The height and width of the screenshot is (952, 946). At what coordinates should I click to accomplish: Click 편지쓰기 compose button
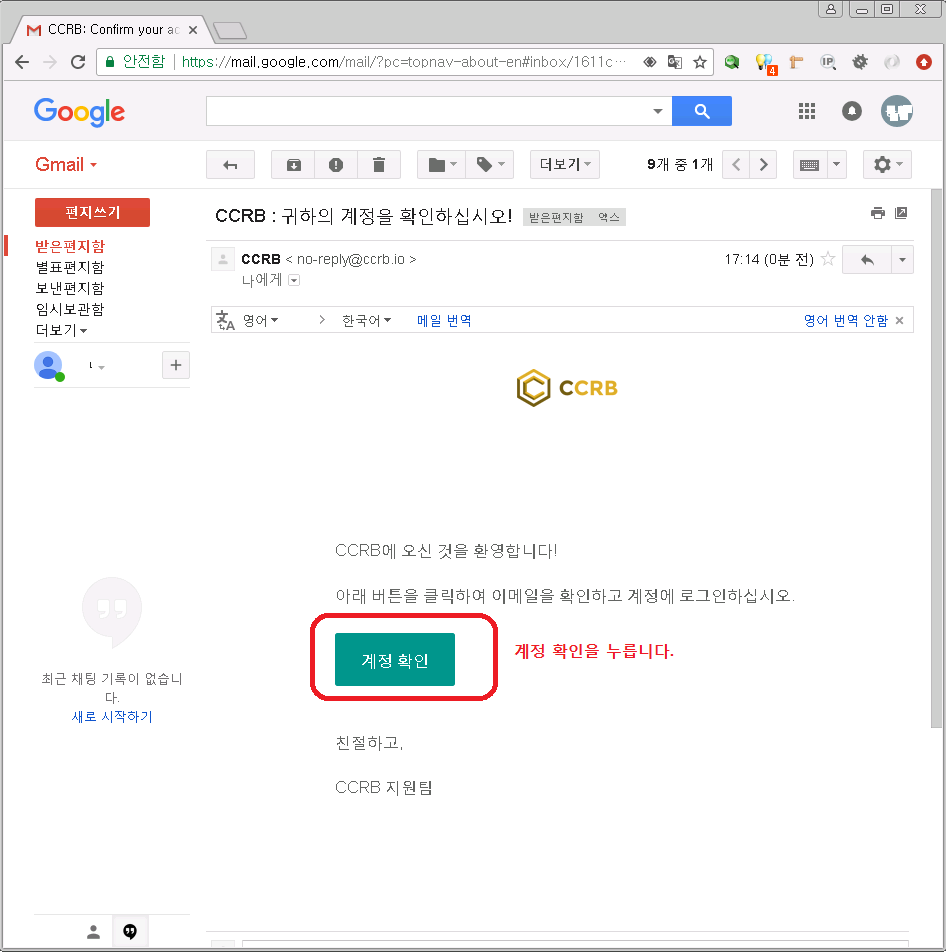coord(92,212)
